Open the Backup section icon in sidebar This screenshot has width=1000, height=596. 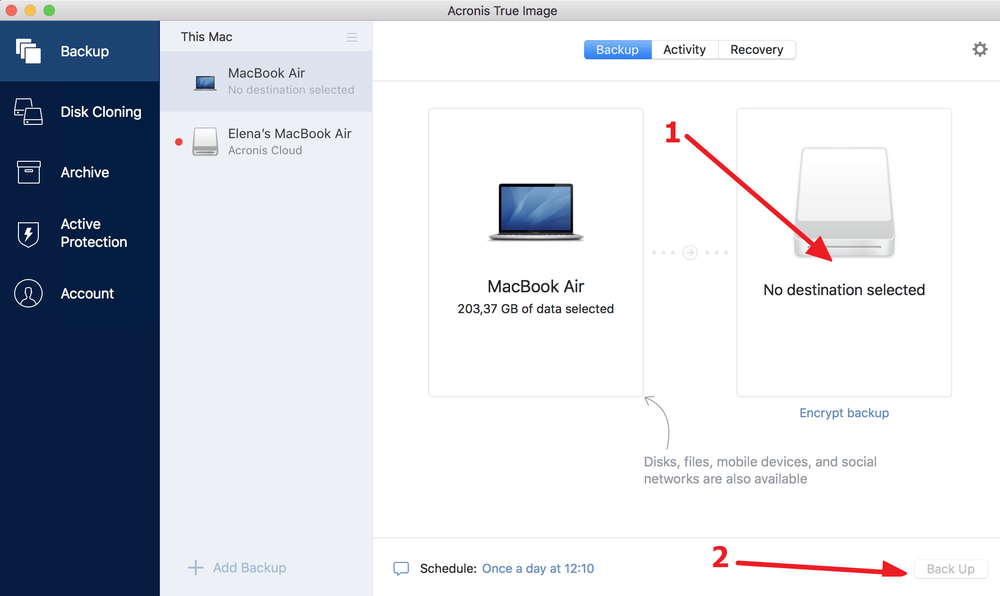click(x=28, y=51)
